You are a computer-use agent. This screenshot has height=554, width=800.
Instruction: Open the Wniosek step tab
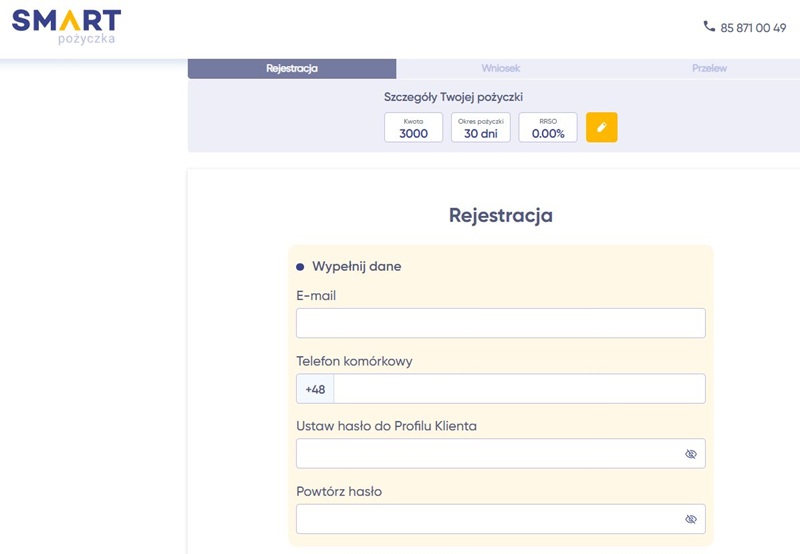(500, 68)
